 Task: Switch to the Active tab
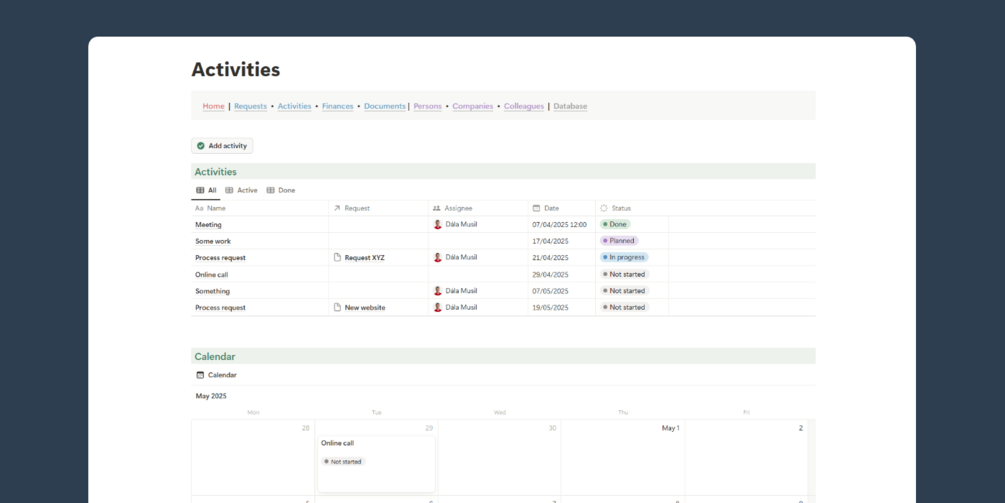(241, 190)
